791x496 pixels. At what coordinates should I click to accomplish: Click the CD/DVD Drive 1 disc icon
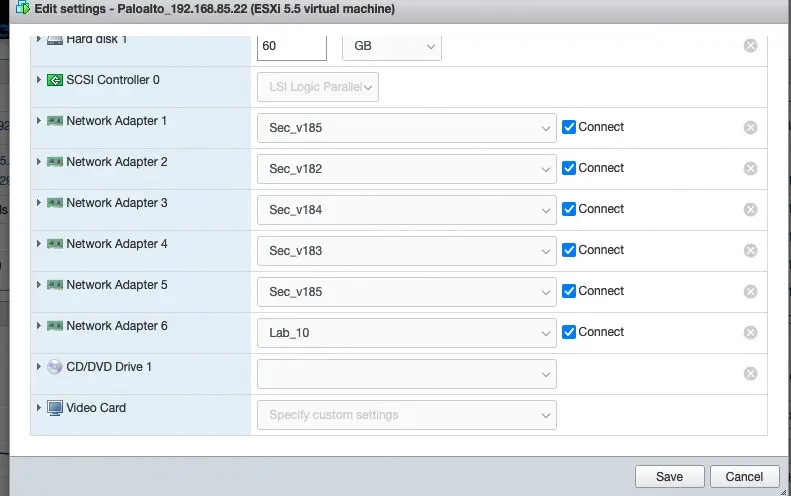click(x=55, y=367)
